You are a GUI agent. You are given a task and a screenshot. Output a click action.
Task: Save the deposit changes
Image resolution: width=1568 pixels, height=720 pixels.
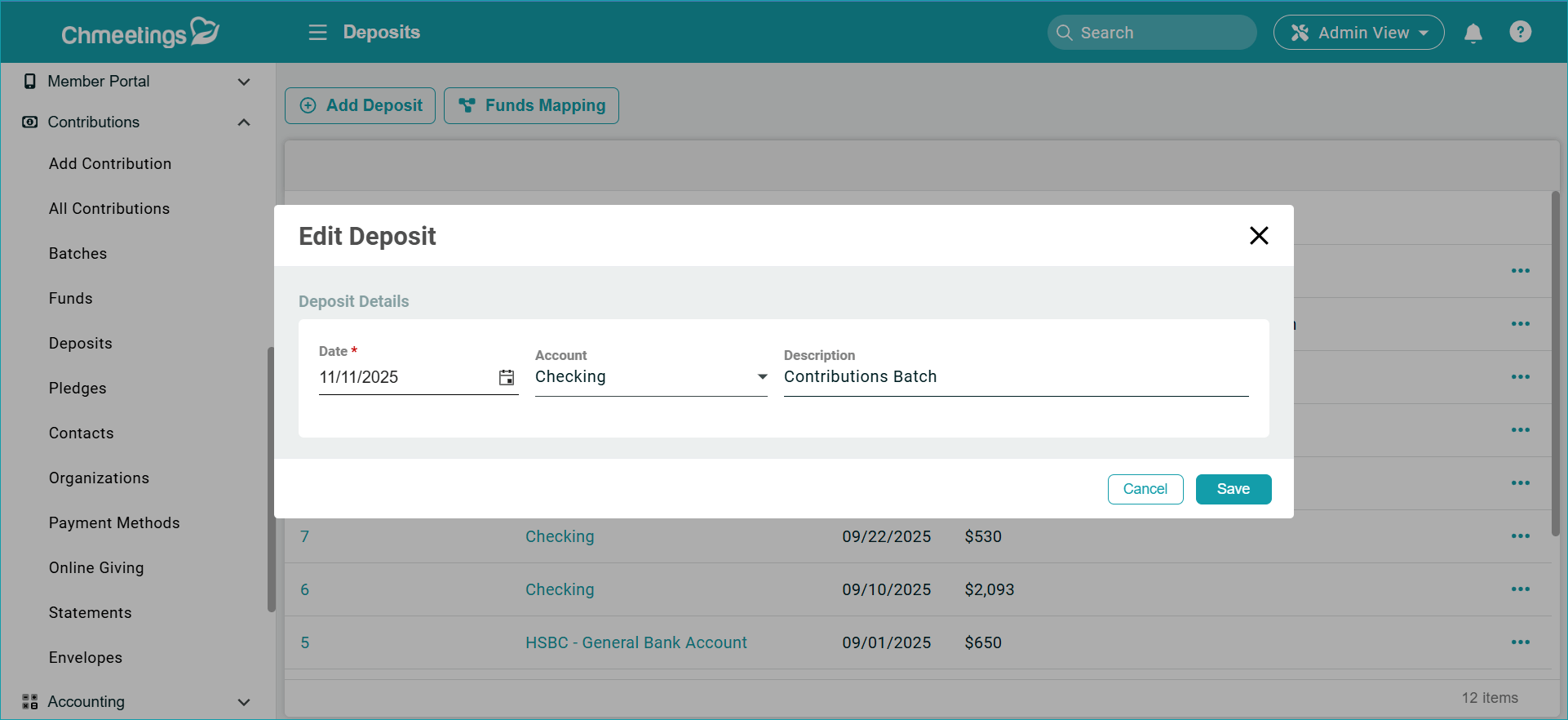click(x=1234, y=489)
